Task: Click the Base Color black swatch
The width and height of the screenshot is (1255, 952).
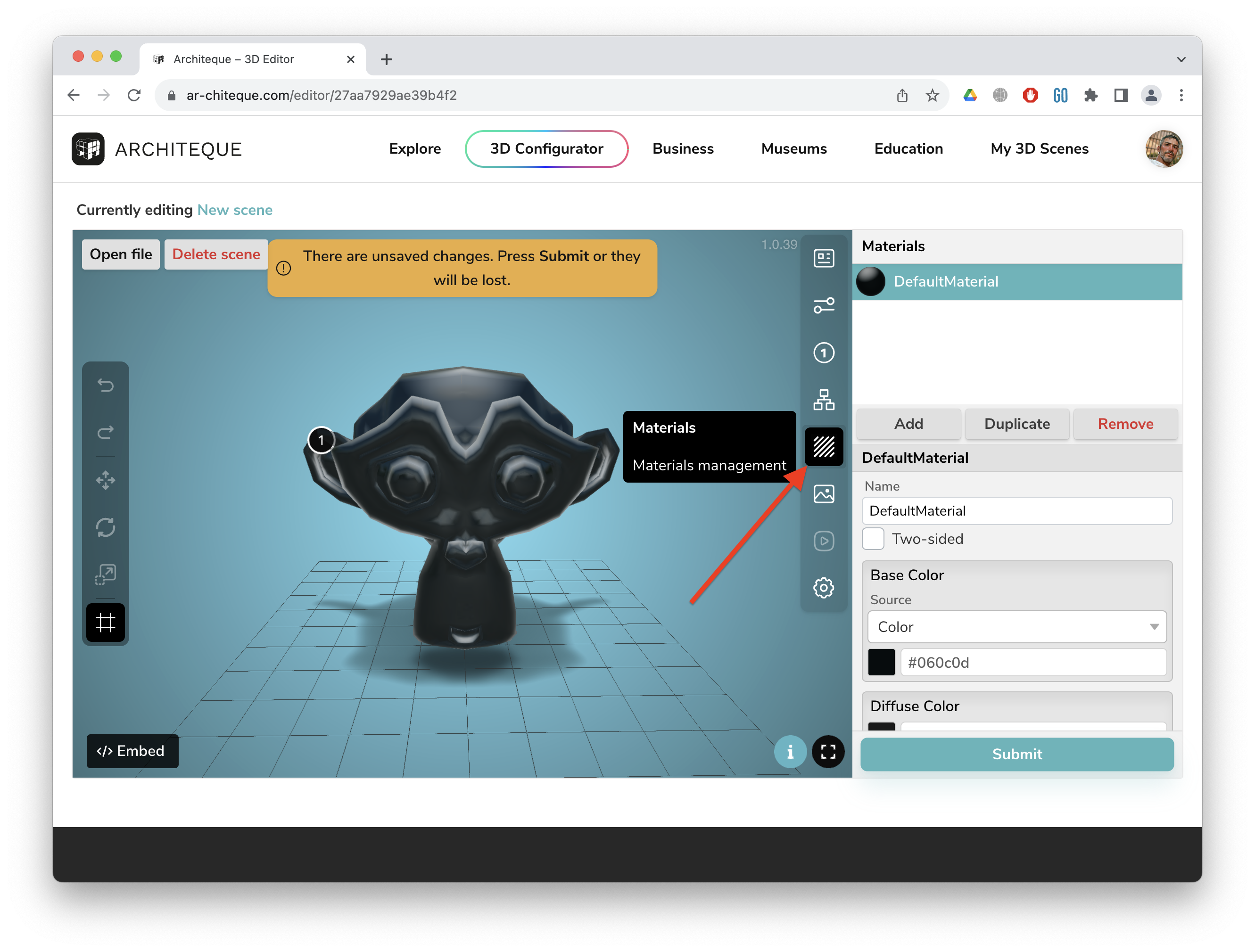Action: pyautogui.click(x=881, y=662)
